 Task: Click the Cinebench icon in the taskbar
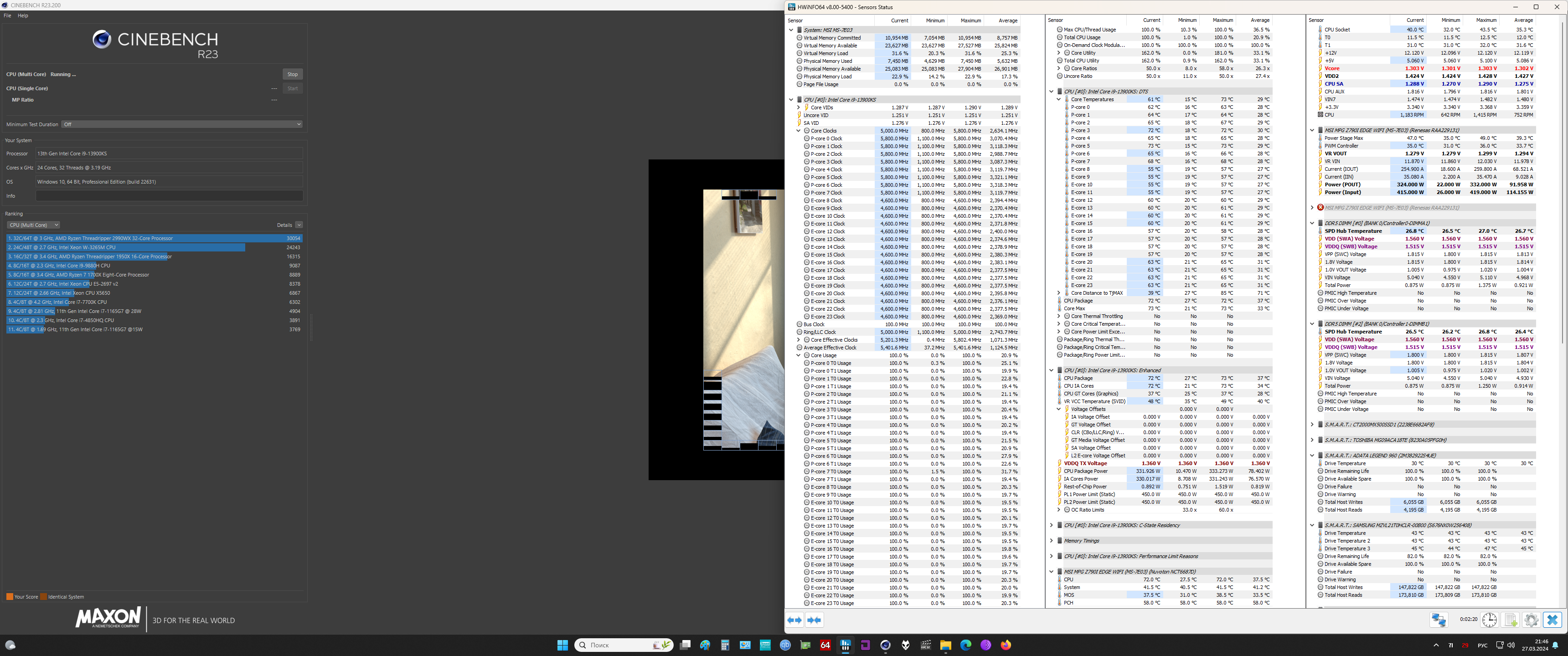[885, 645]
